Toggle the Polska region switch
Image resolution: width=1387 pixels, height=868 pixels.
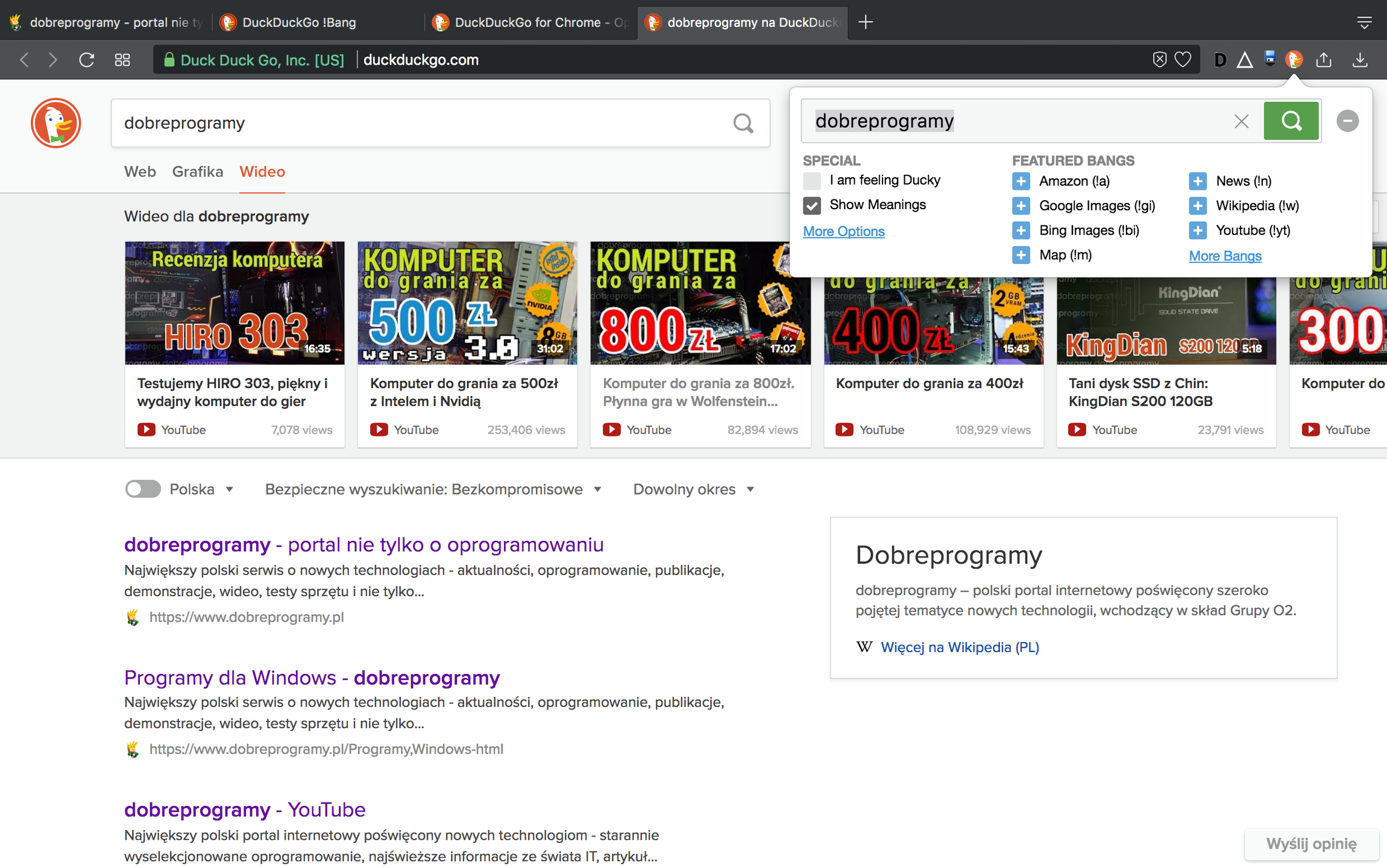coord(143,489)
